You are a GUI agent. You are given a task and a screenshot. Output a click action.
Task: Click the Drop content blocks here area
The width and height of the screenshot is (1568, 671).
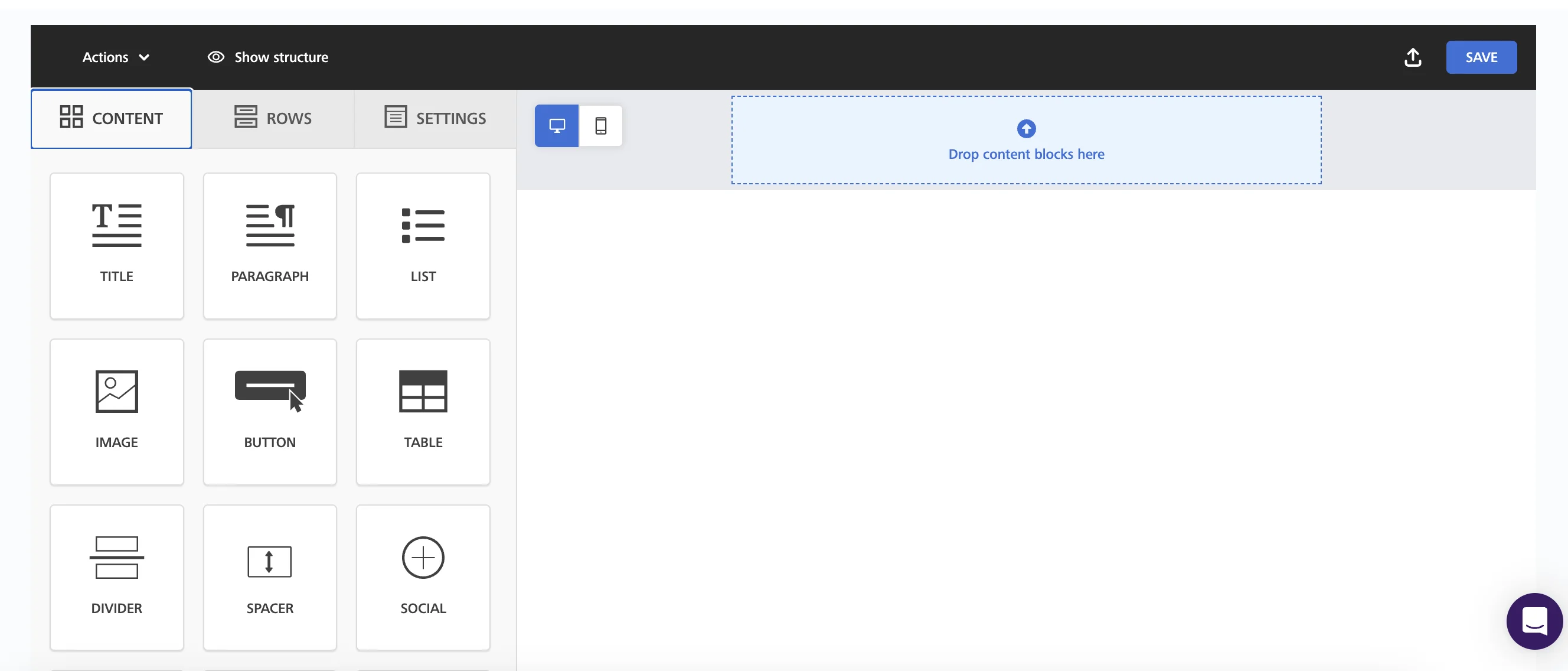pos(1026,140)
